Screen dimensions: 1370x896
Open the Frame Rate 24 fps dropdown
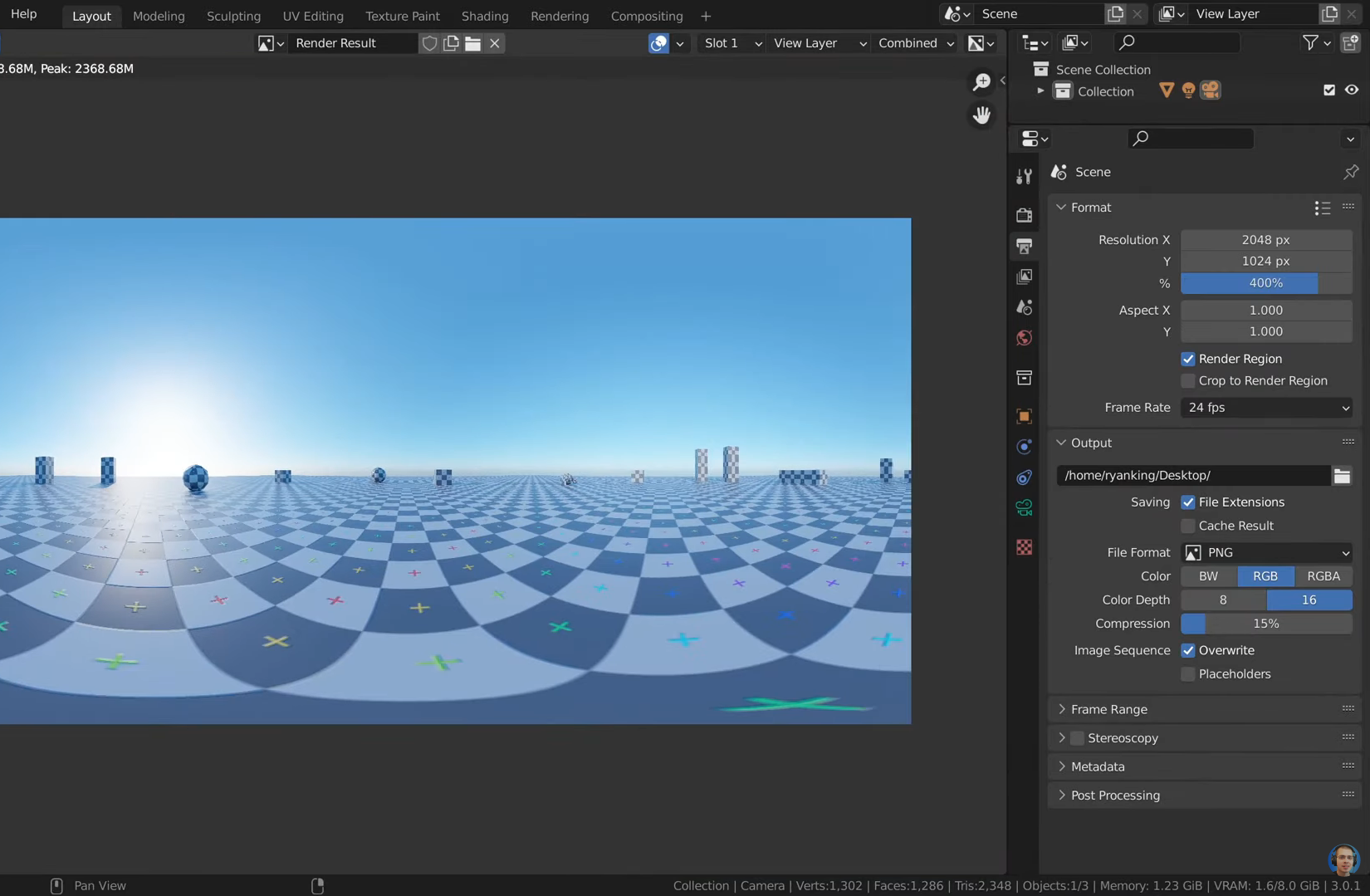click(x=1266, y=408)
